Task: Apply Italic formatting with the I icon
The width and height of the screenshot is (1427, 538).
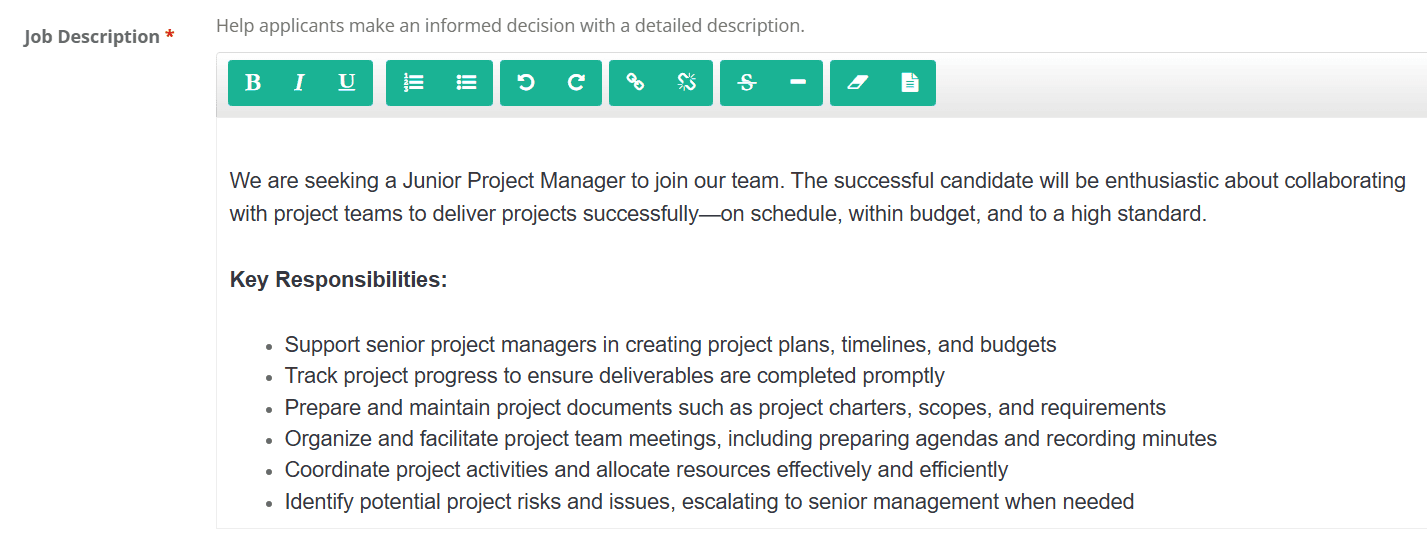Action: (299, 83)
